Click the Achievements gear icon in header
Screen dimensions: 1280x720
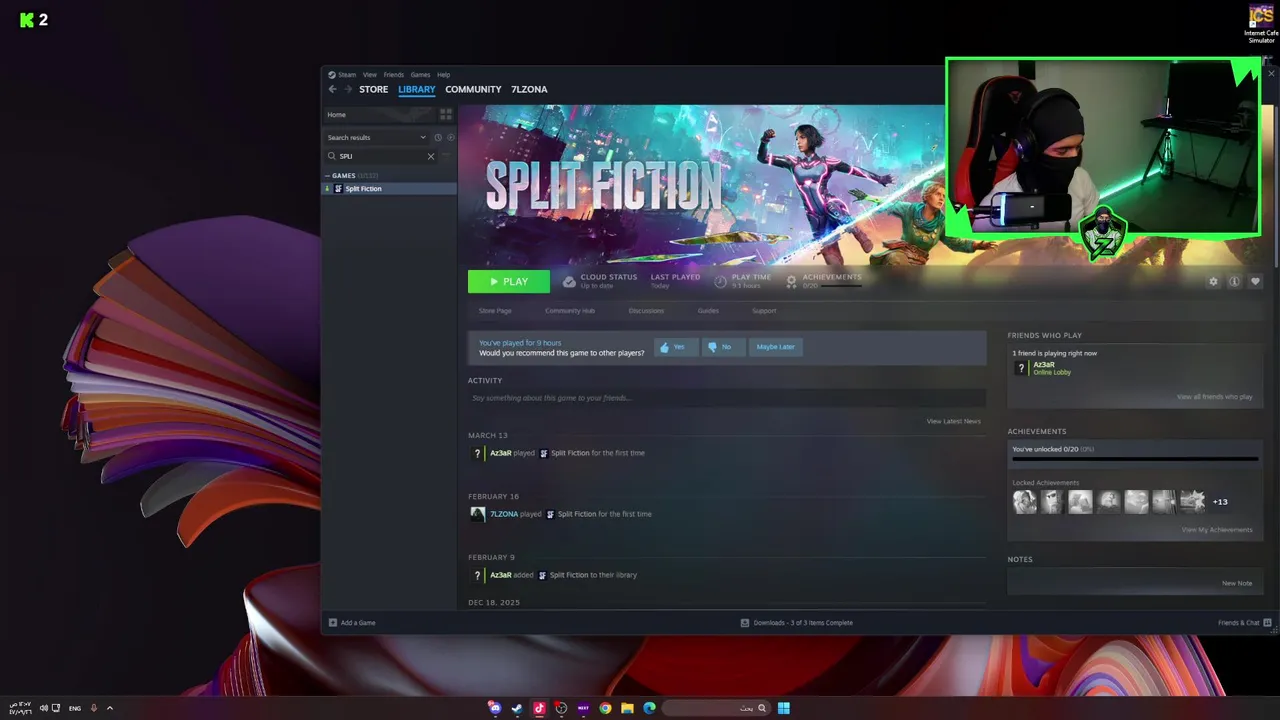(791, 282)
